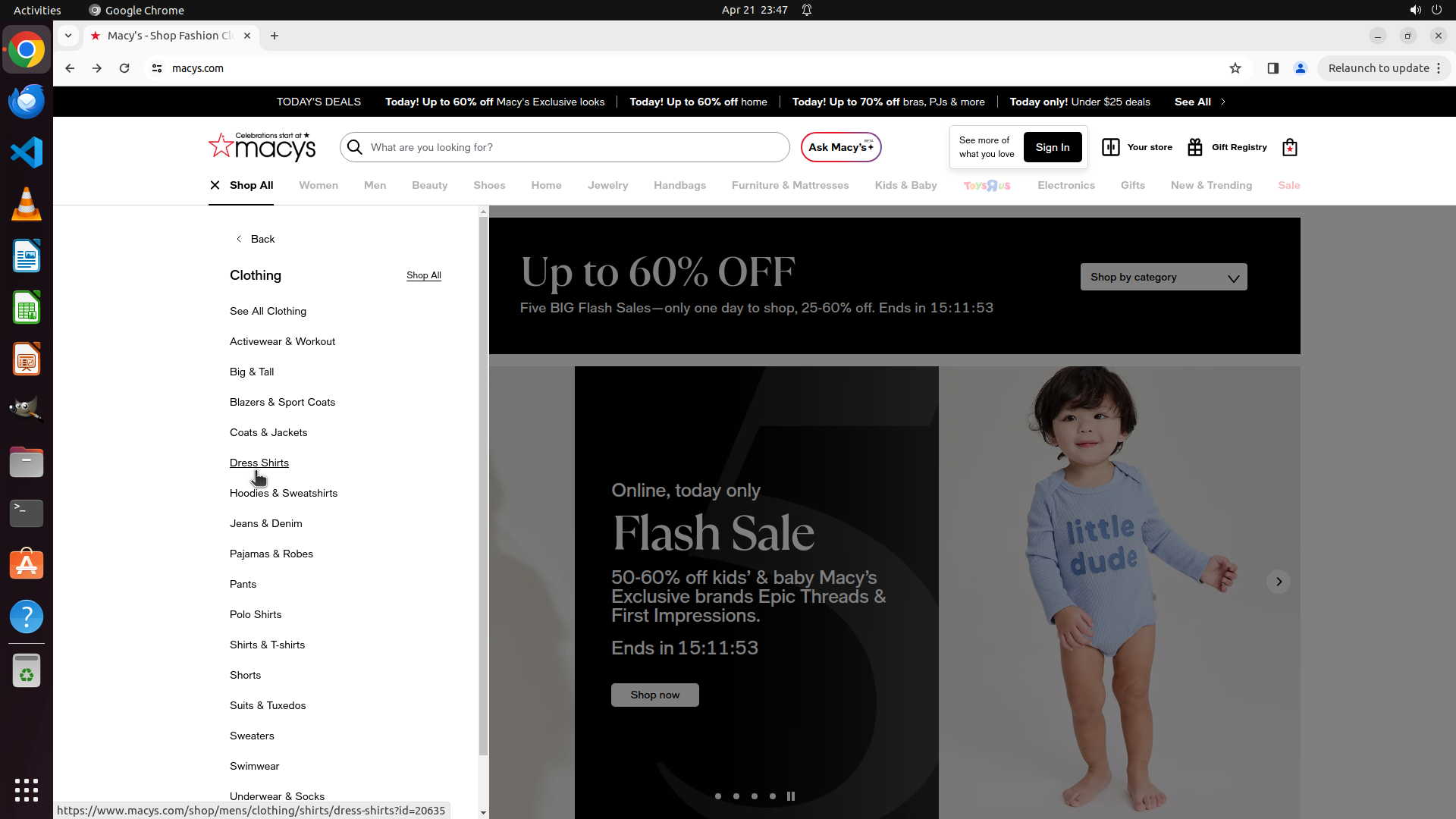Open Suits & Tuxedos link
This screenshot has height=819, width=1456.
point(268,705)
